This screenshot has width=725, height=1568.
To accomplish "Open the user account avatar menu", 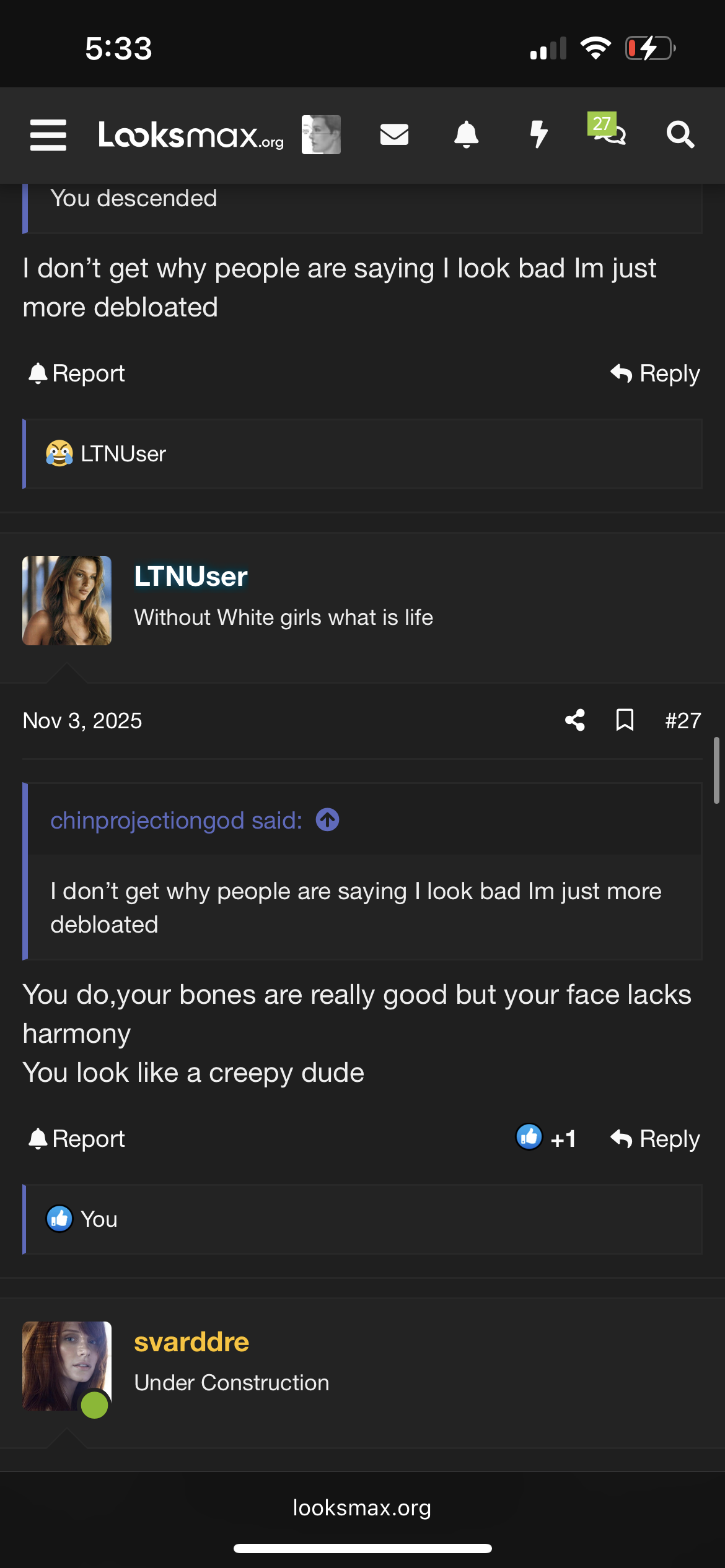I will click(321, 134).
